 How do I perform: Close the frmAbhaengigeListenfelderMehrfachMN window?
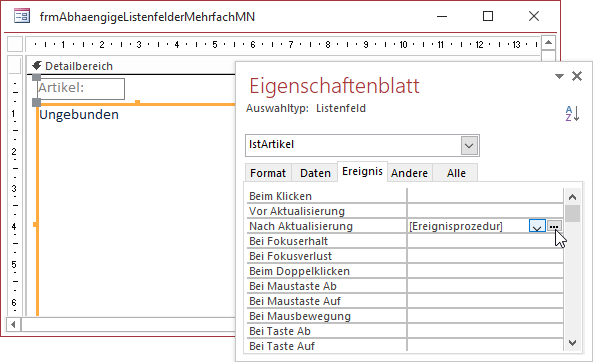click(534, 16)
